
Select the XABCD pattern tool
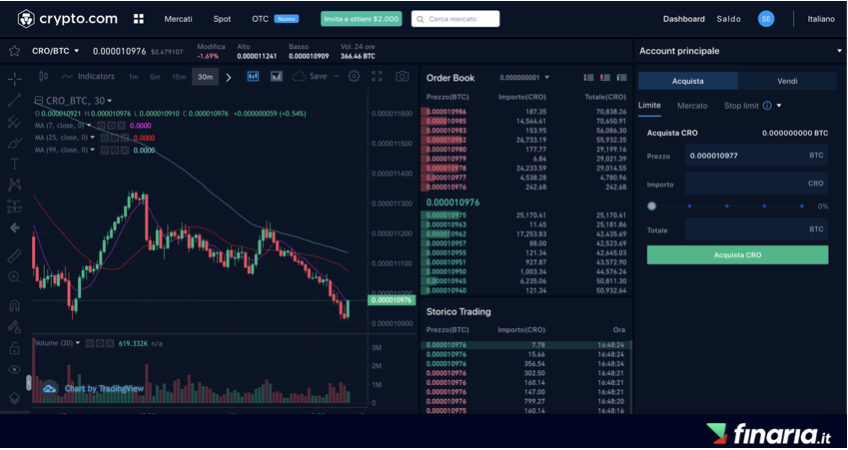[15, 184]
